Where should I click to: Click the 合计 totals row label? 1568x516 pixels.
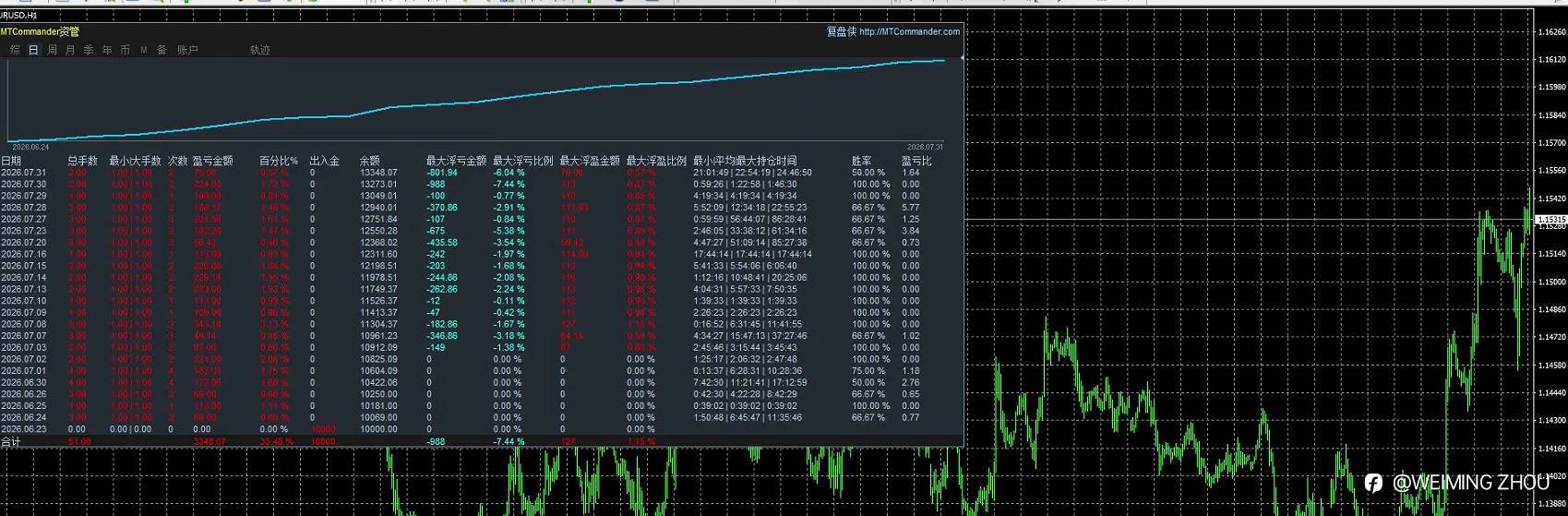[x=11, y=442]
